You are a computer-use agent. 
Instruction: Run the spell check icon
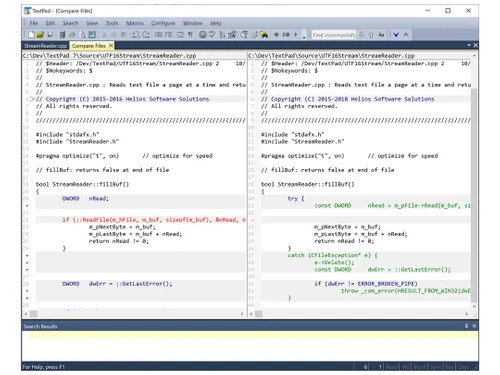click(212, 35)
